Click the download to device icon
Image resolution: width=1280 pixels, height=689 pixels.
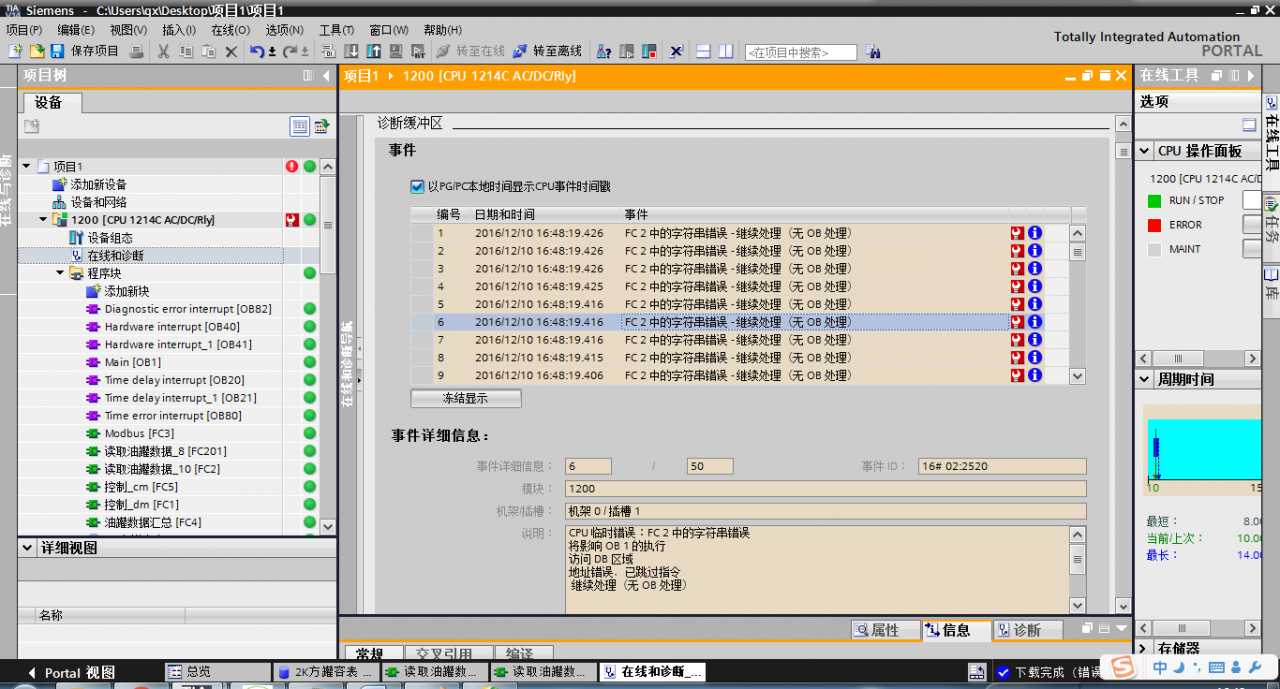point(352,51)
